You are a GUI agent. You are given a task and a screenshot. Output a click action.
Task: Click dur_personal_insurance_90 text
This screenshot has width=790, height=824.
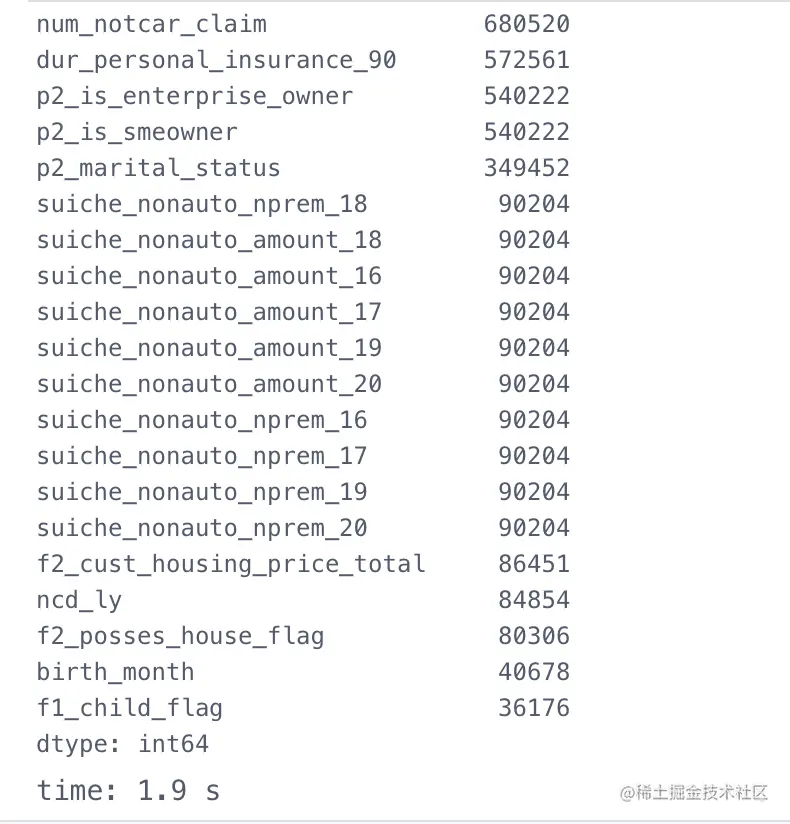(217, 60)
